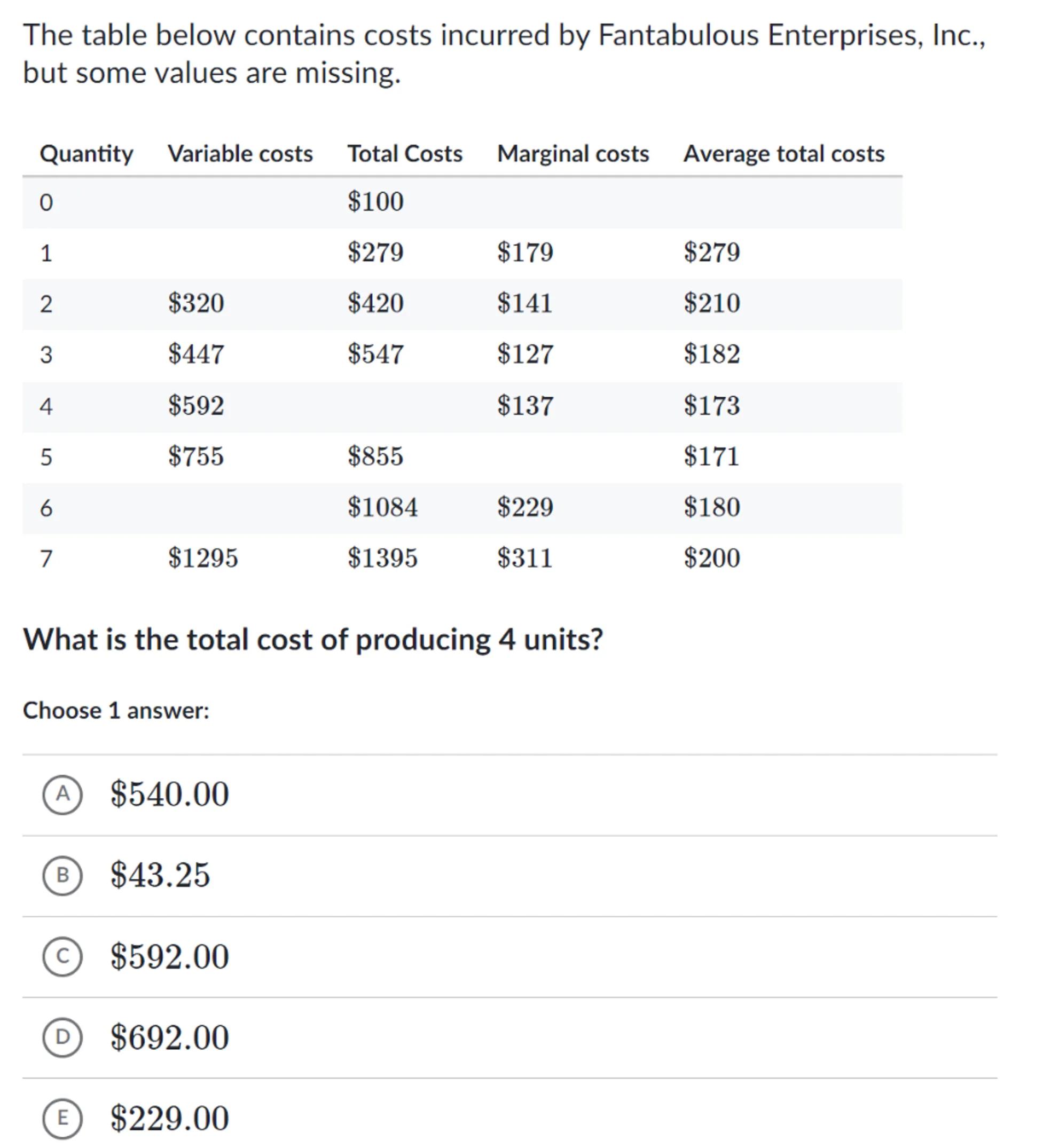
Task: Click the Total Costs column header
Action: pyautogui.click(x=405, y=154)
